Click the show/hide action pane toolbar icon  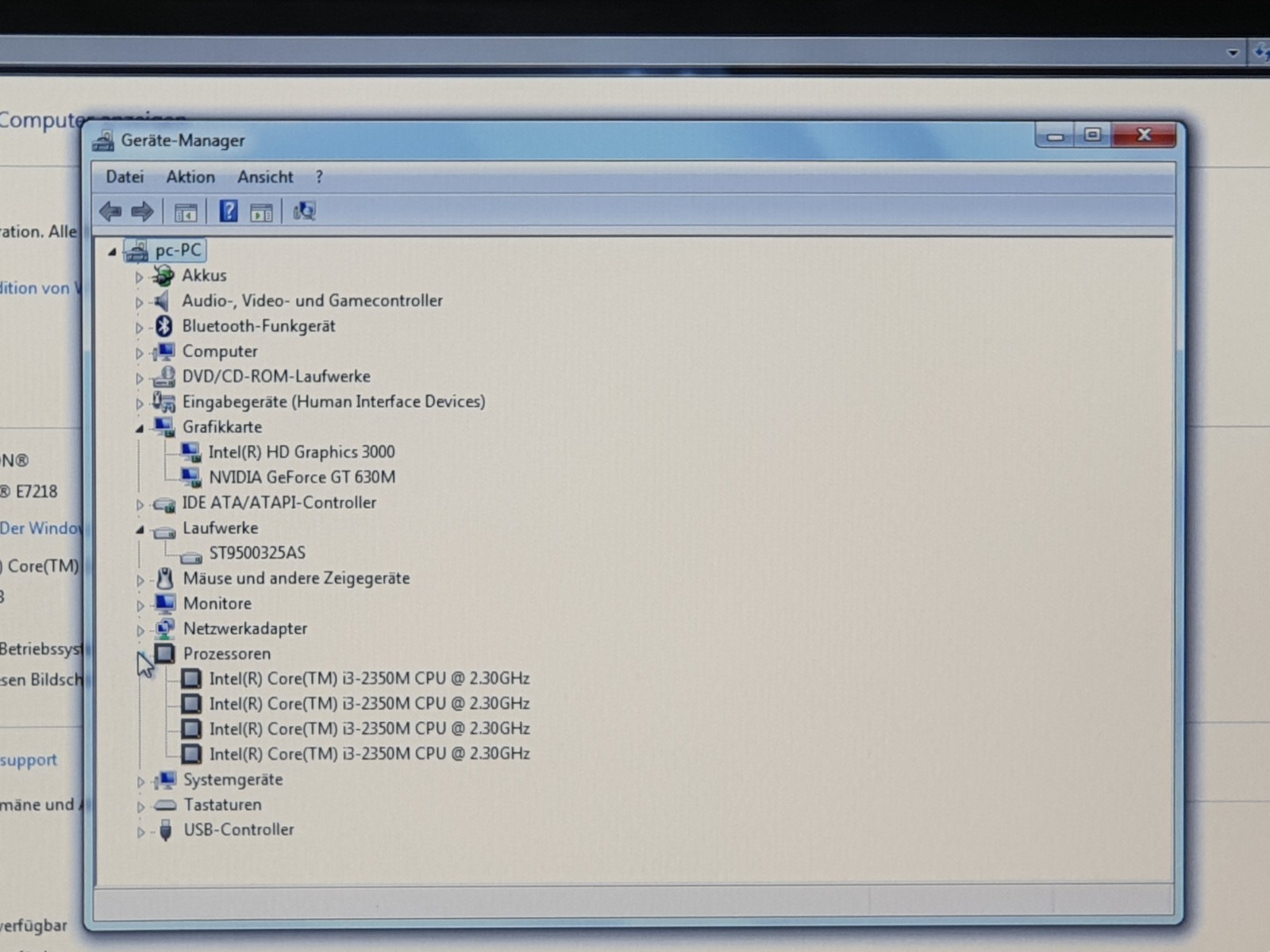point(261,212)
